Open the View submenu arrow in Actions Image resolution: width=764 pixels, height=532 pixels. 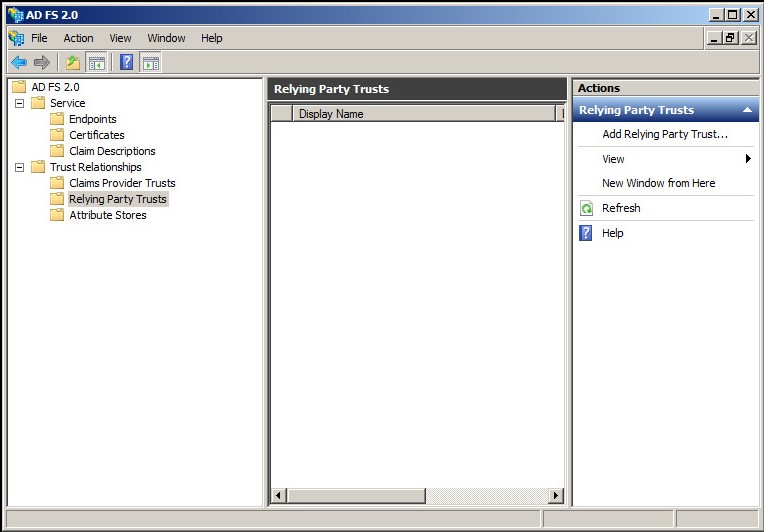click(x=748, y=159)
